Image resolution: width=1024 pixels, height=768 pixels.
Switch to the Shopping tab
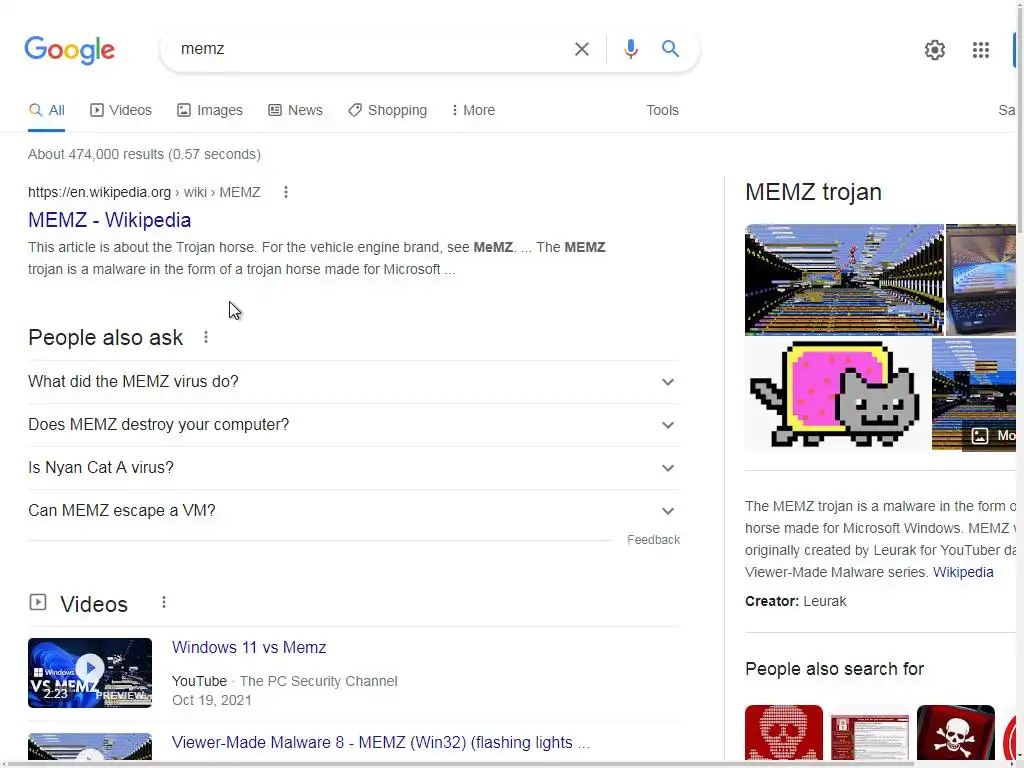click(x=387, y=110)
